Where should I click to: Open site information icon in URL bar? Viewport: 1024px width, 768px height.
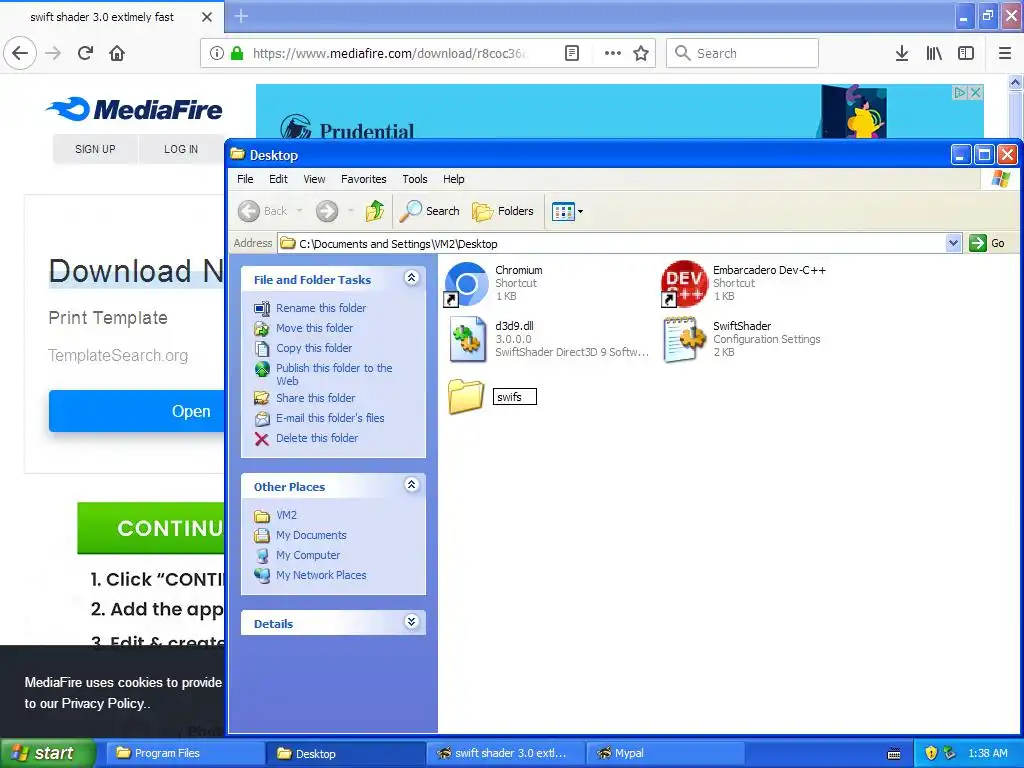pos(216,53)
